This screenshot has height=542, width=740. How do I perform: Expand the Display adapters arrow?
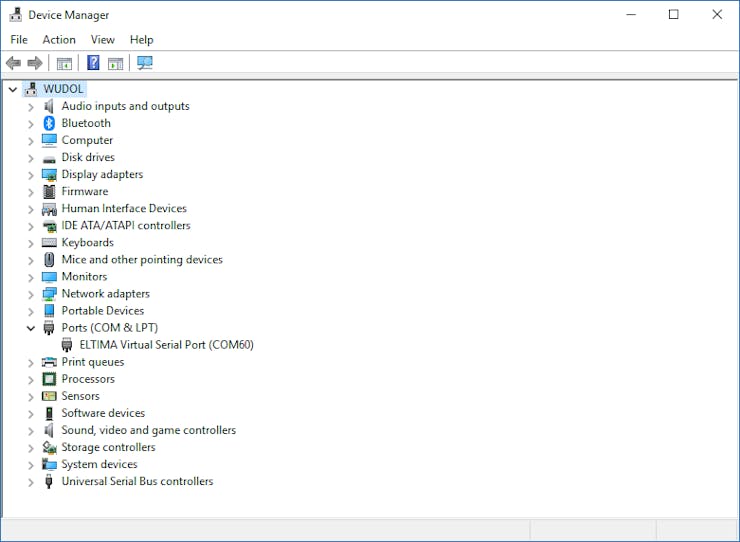[31, 175]
